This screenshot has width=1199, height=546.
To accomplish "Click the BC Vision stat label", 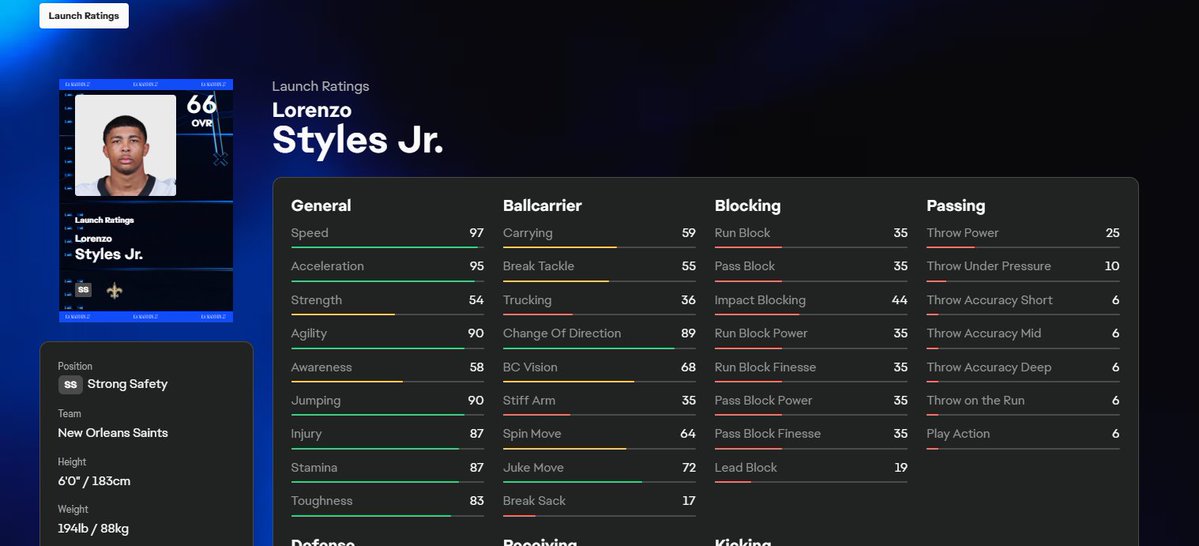I will tap(530, 367).
